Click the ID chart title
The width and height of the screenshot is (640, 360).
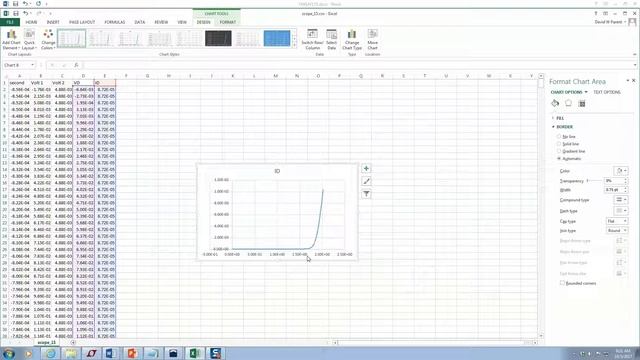pos(277,171)
